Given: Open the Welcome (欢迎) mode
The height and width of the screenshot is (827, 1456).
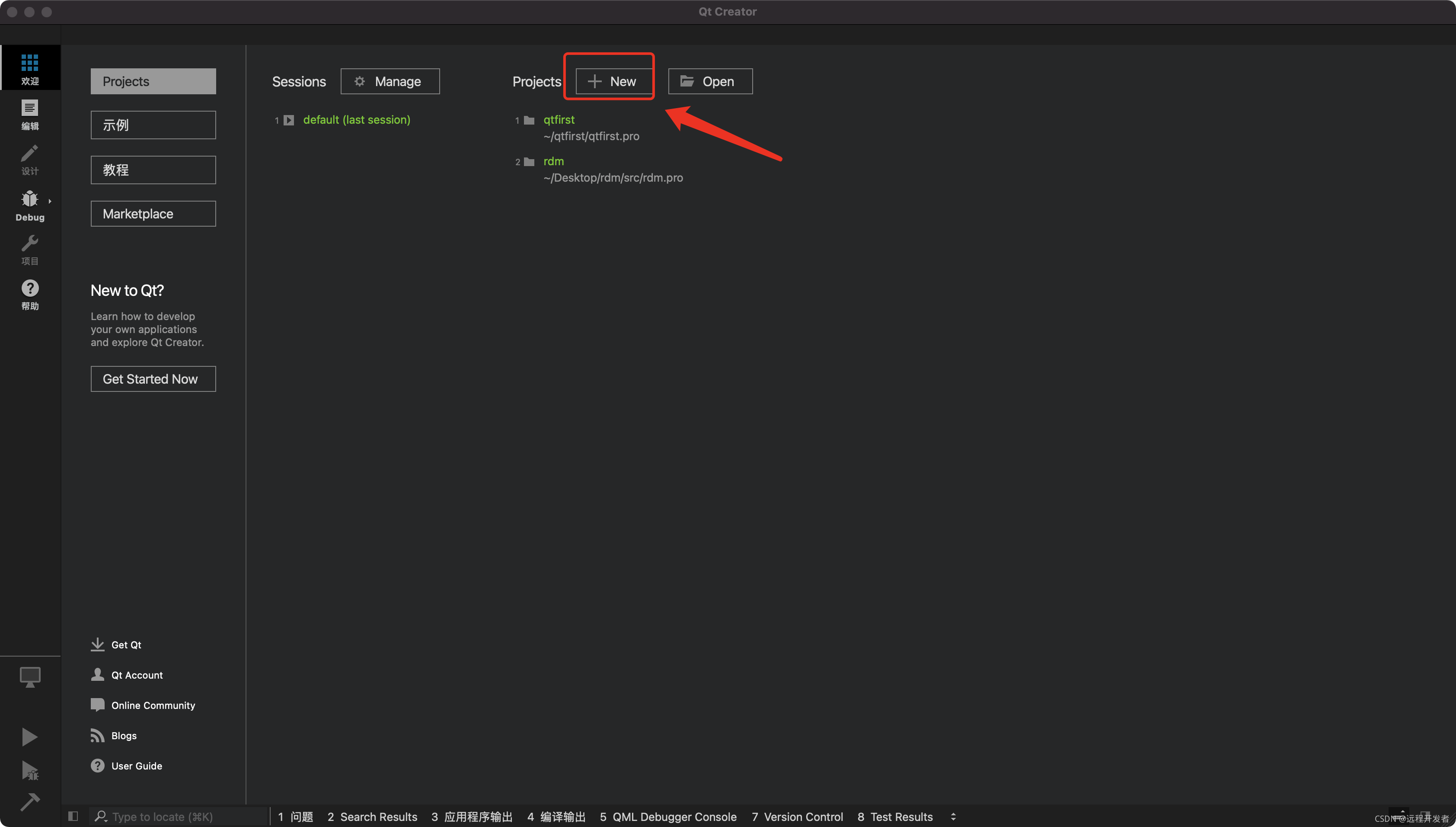Looking at the screenshot, I should click(x=29, y=68).
